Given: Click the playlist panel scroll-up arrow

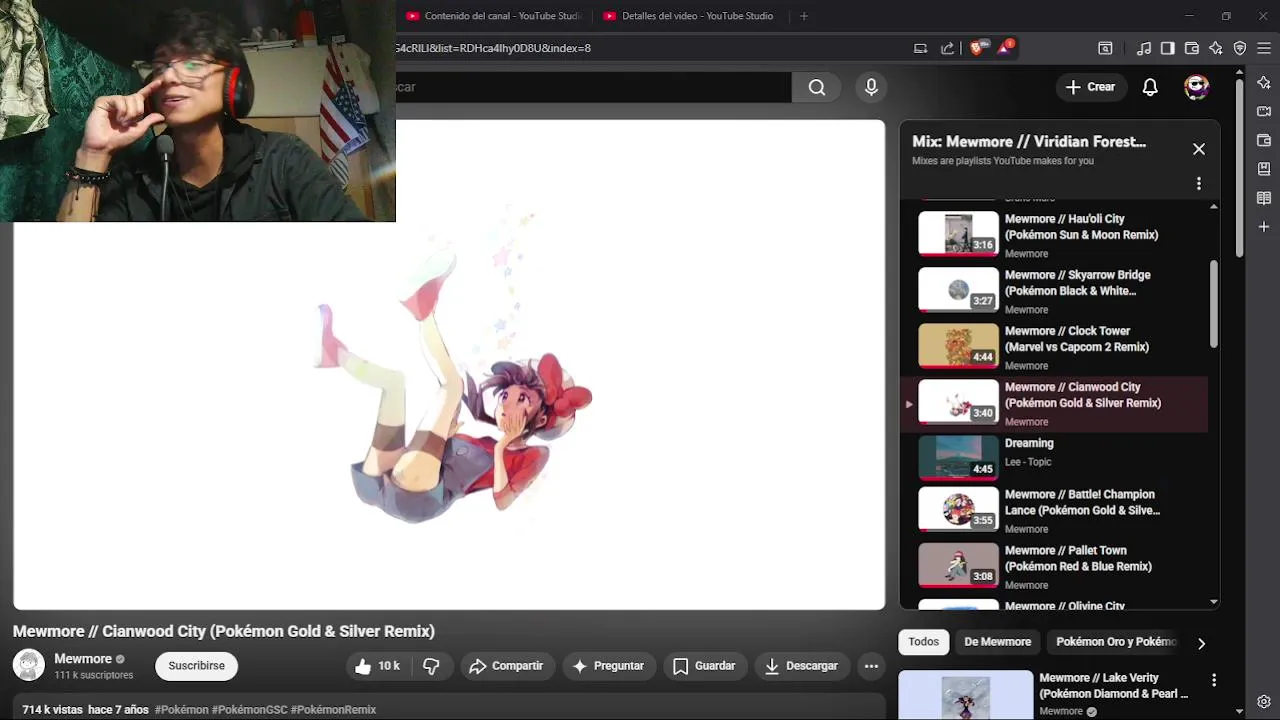Looking at the screenshot, I should 1214,206.
